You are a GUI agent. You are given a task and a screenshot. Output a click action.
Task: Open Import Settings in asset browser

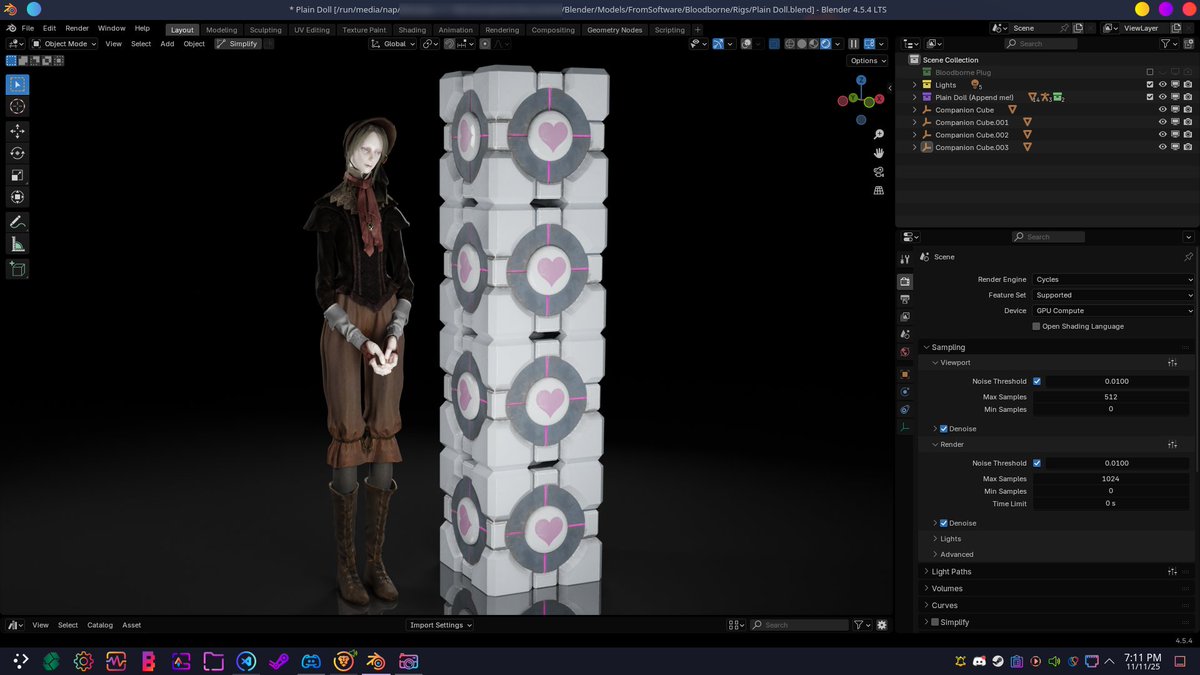(x=440, y=625)
